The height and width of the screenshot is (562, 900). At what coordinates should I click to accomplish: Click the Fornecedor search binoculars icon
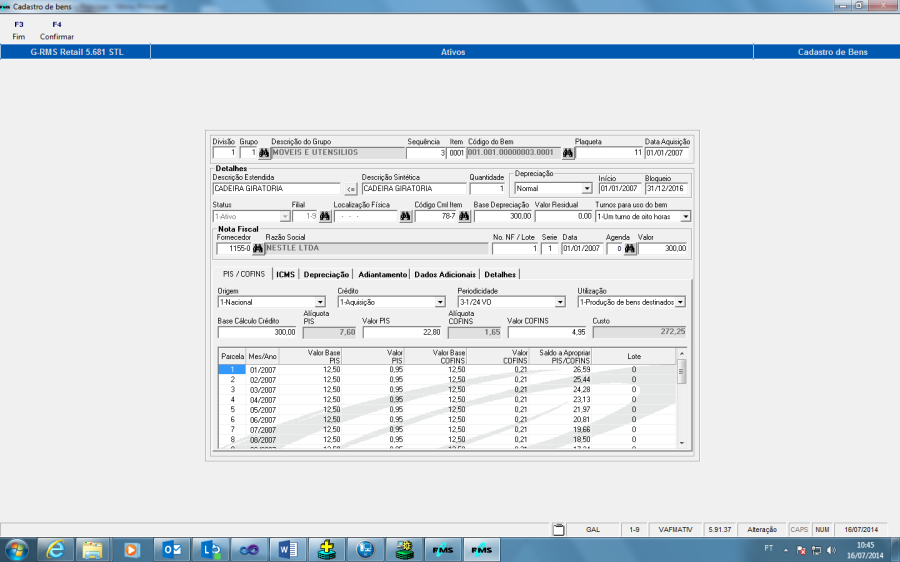(x=258, y=248)
